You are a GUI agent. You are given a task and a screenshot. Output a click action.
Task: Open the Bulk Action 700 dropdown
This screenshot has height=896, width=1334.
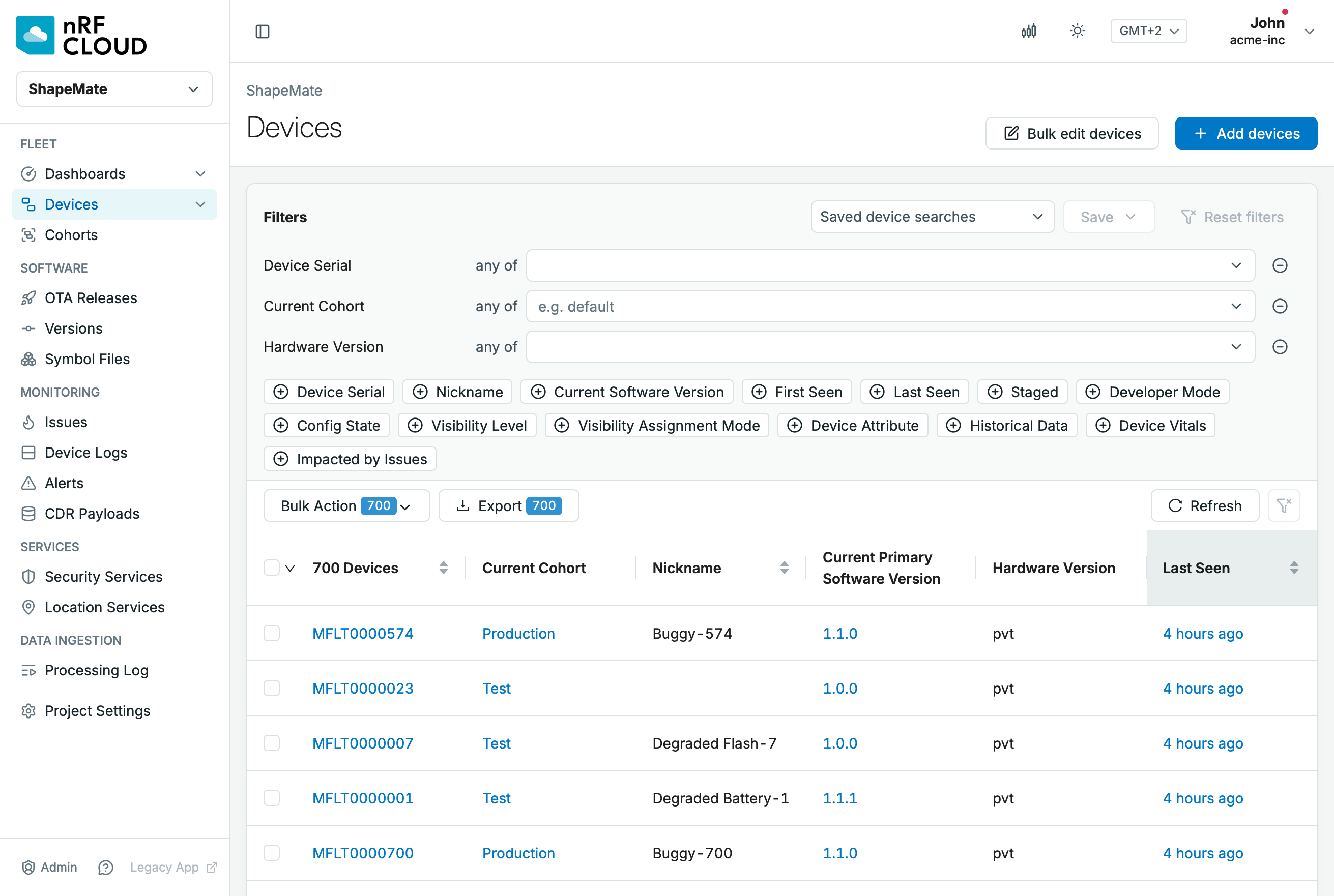(x=347, y=505)
